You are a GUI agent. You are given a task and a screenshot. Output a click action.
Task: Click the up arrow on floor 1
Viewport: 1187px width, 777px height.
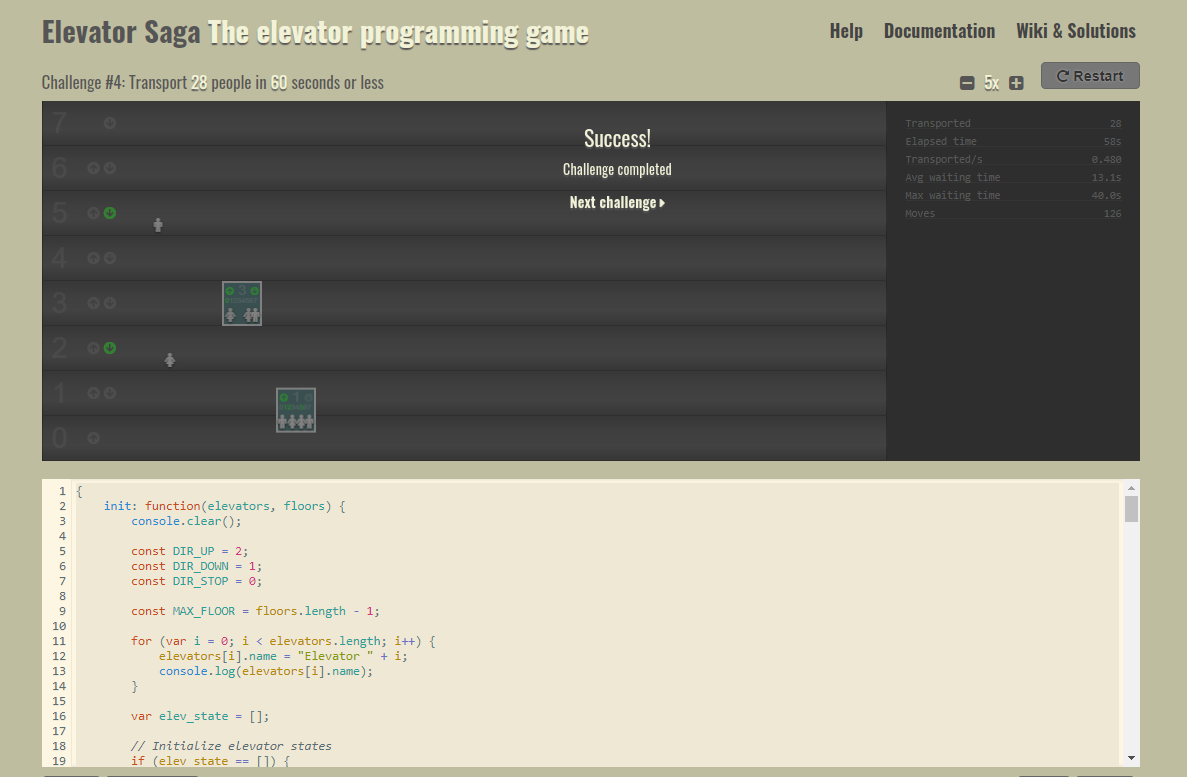[93, 393]
